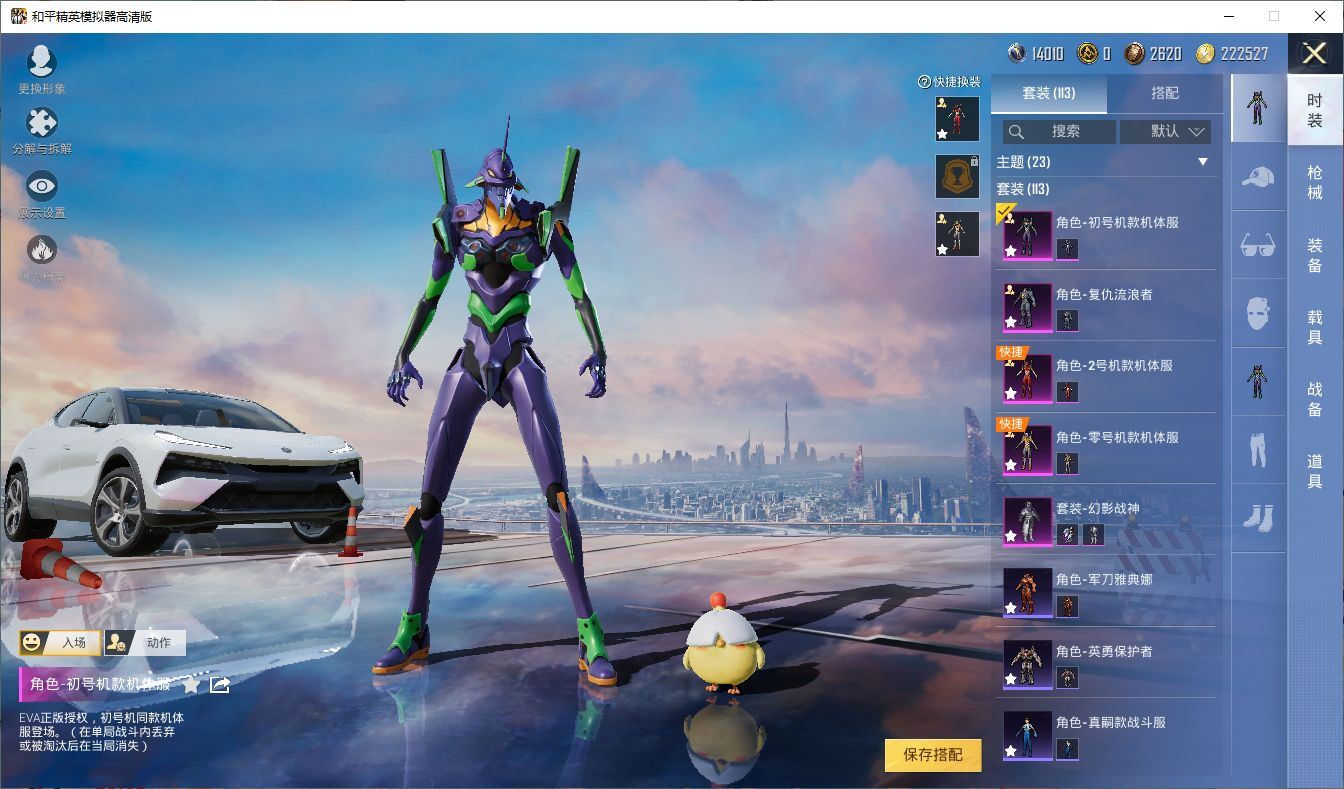The height and width of the screenshot is (789, 1344).
Task: Select the shoes category icon
Action: [x=1257, y=518]
